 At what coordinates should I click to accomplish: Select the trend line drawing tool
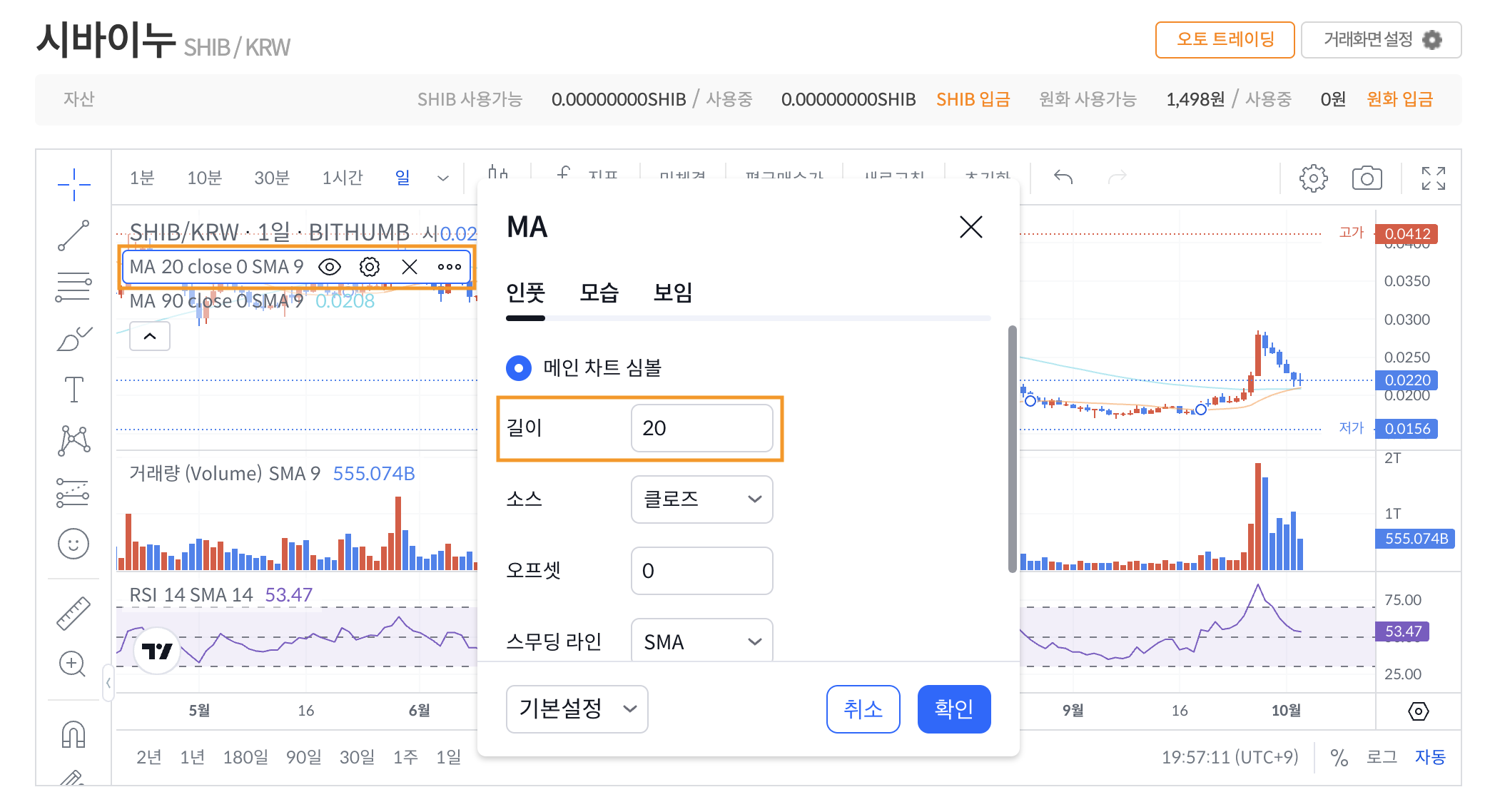tap(74, 235)
